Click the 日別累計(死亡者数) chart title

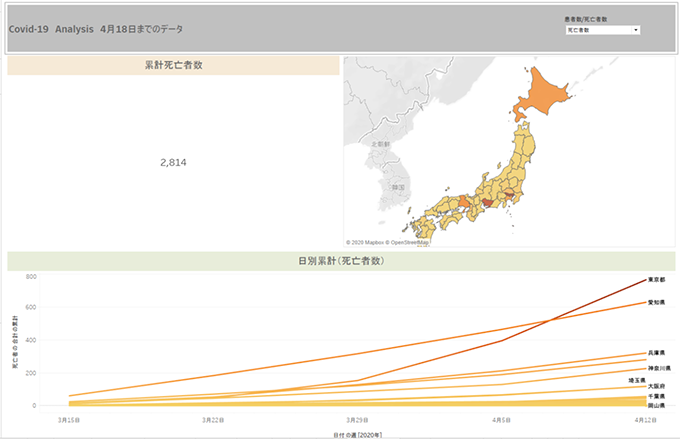tap(340, 261)
